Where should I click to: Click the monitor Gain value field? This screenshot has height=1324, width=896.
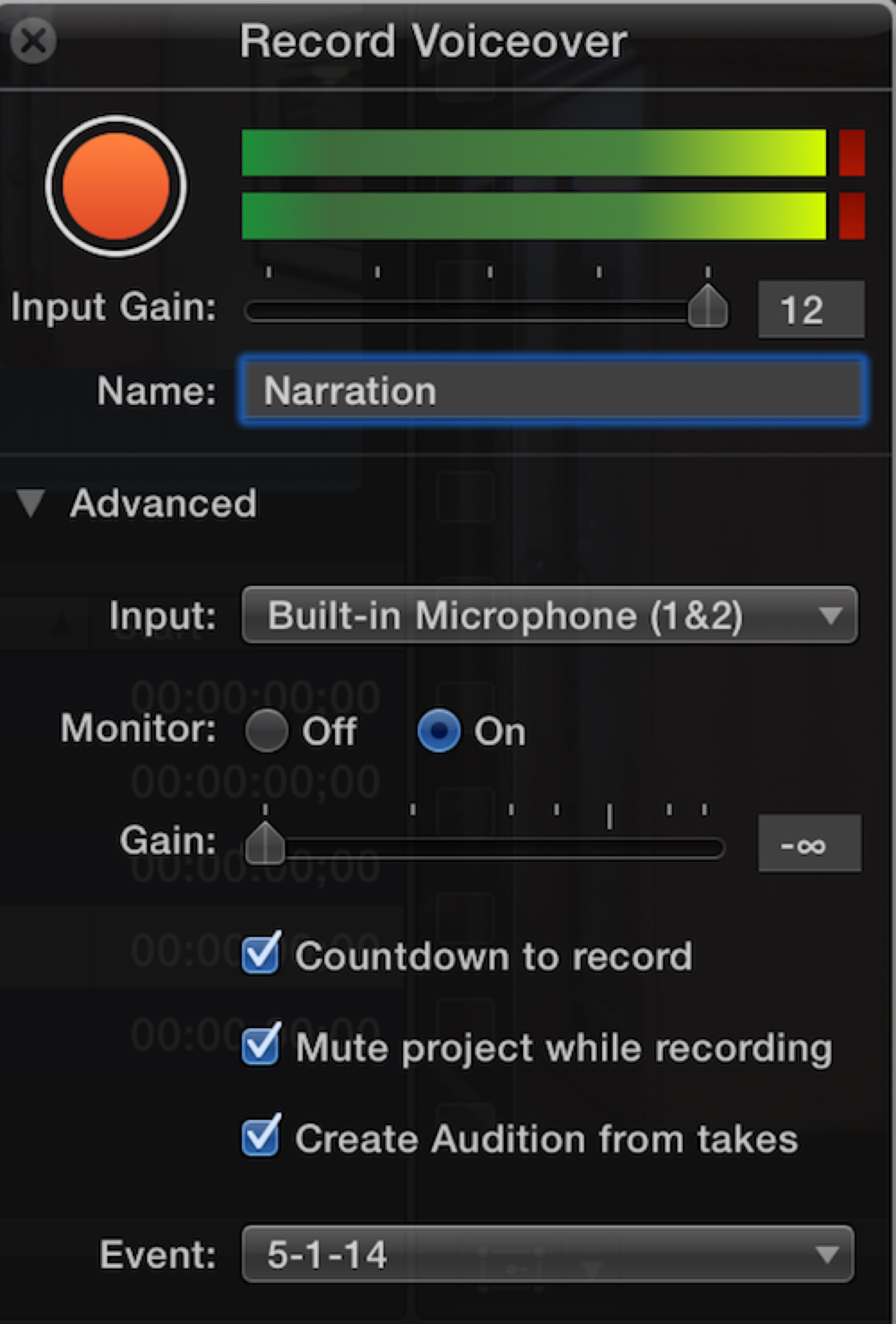pos(809,844)
